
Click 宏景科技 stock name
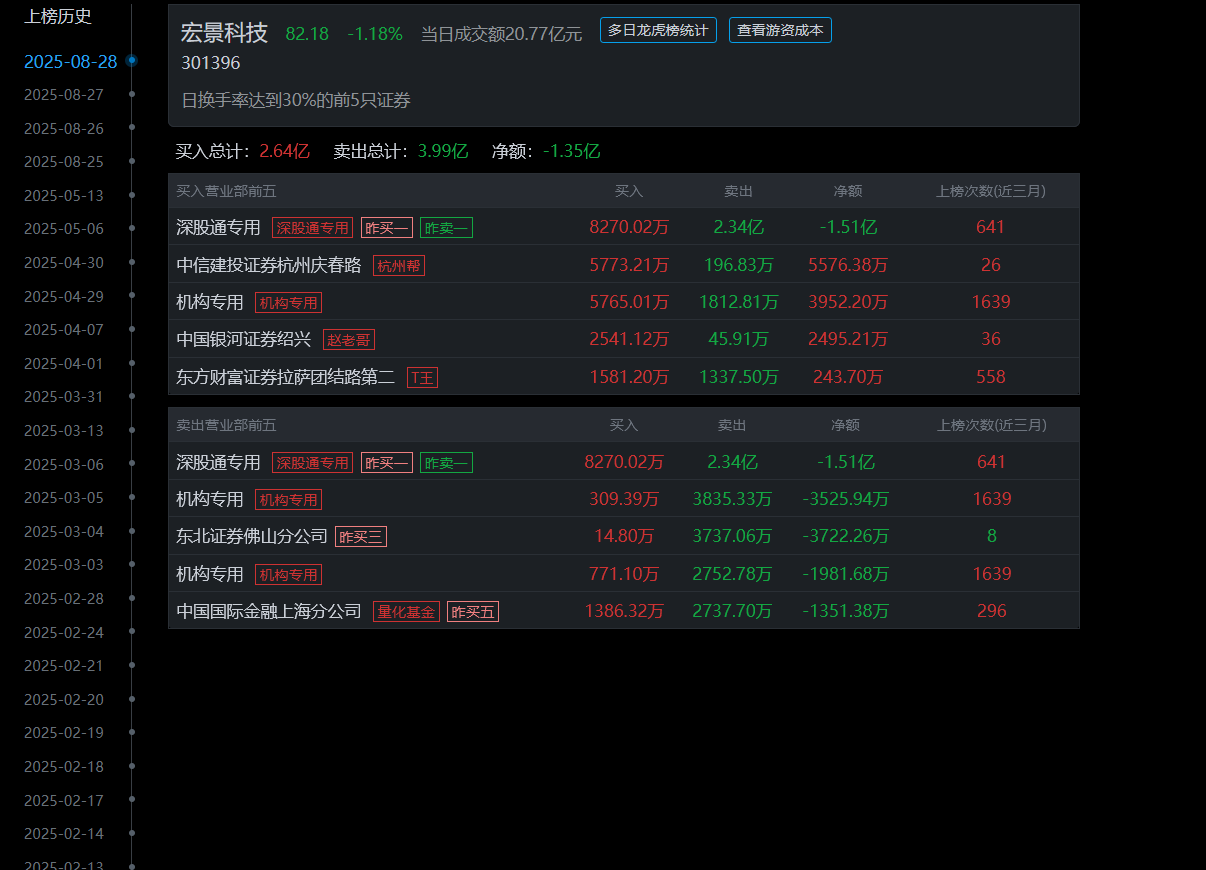point(224,33)
